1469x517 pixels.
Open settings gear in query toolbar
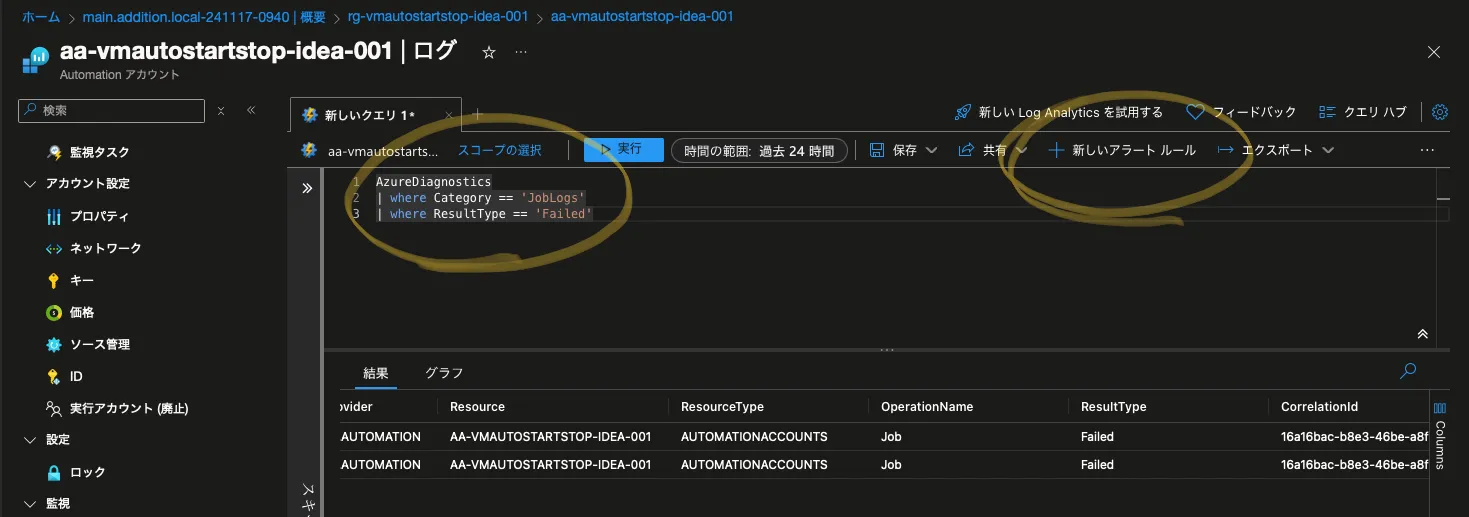coord(1440,112)
